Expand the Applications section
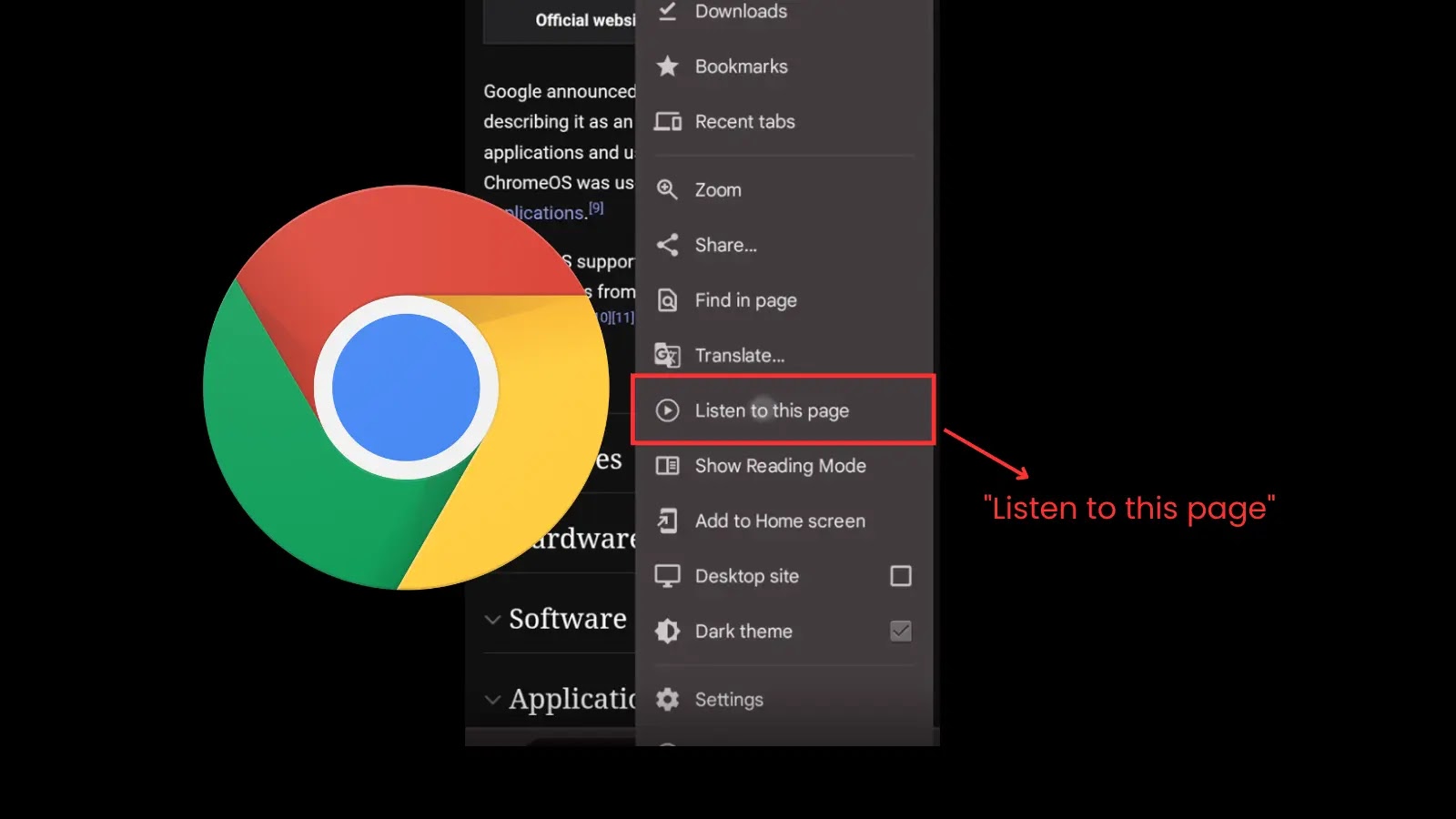This screenshot has height=819, width=1456. coord(492,699)
